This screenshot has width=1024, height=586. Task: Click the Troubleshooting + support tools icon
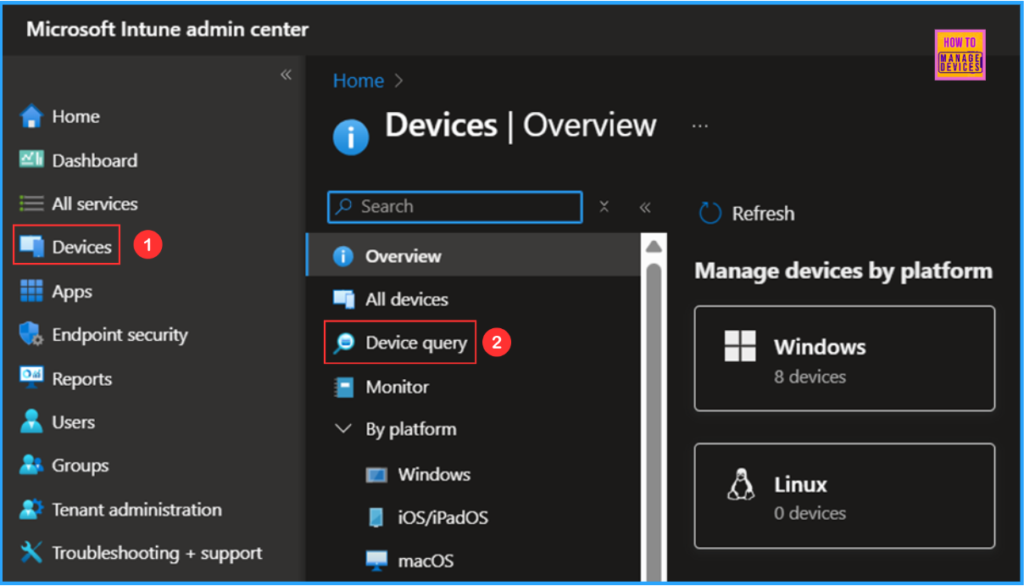tap(31, 552)
